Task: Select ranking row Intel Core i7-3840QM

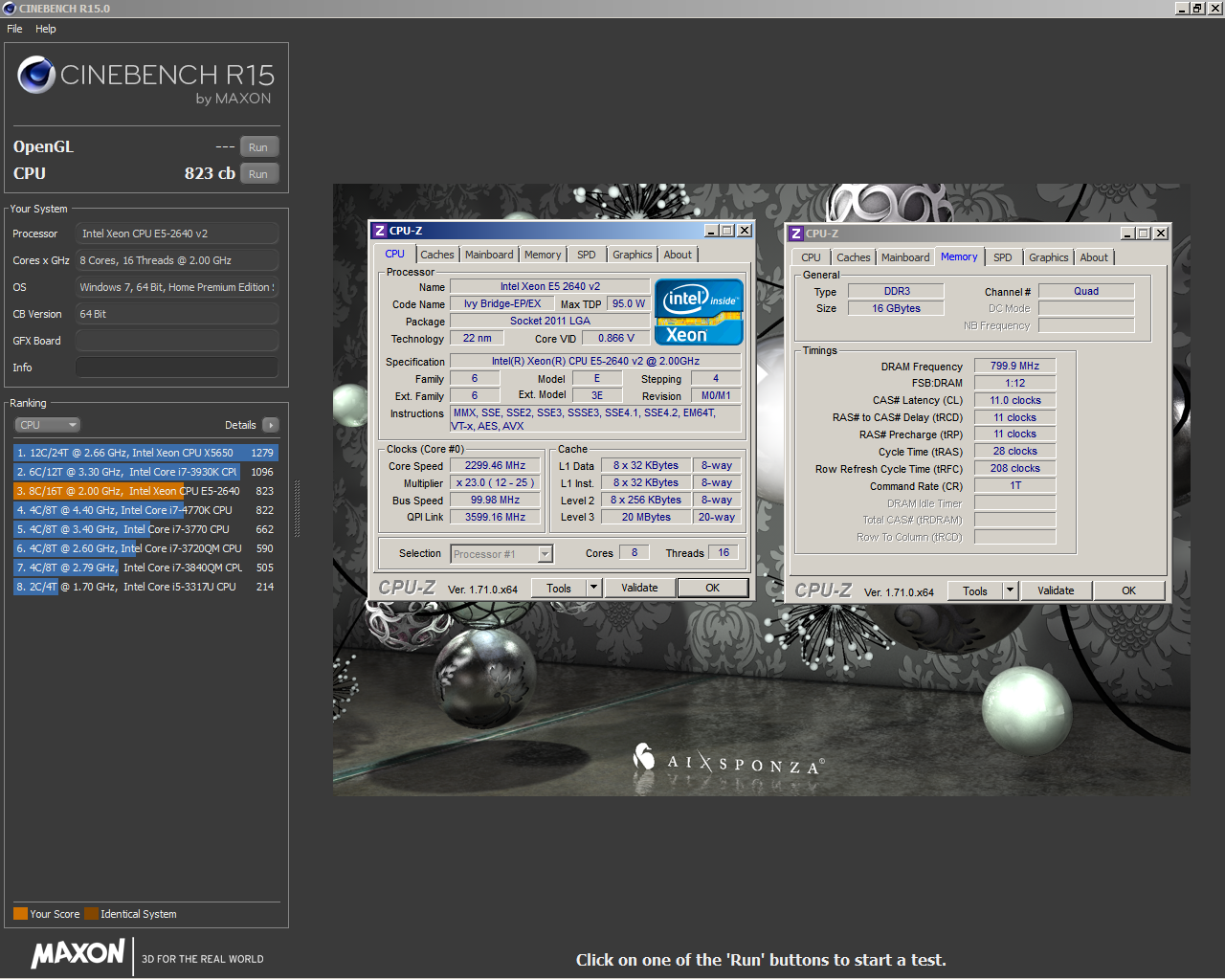Action: [x=145, y=568]
